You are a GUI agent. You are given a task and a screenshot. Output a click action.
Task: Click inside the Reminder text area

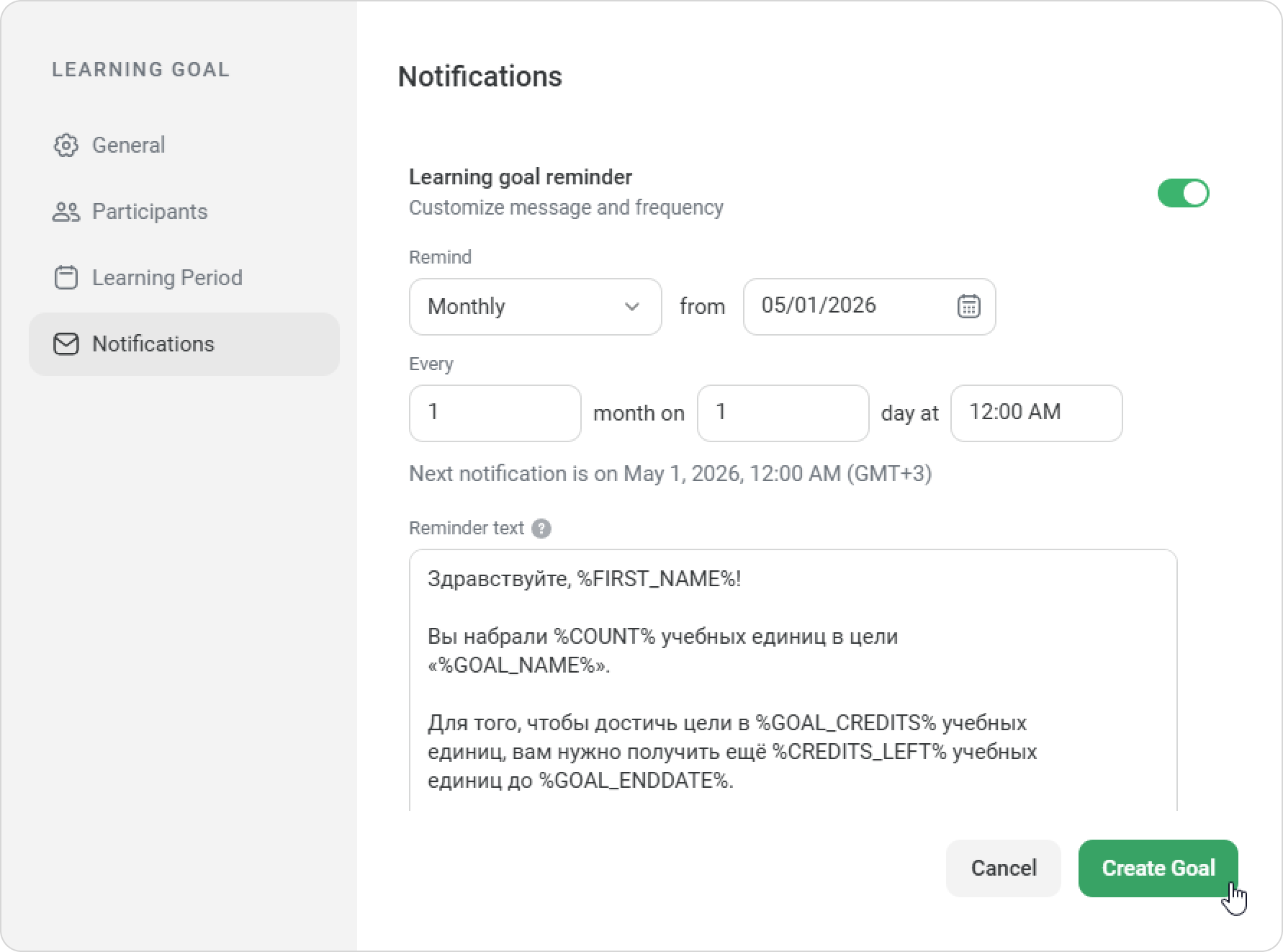pos(792,691)
